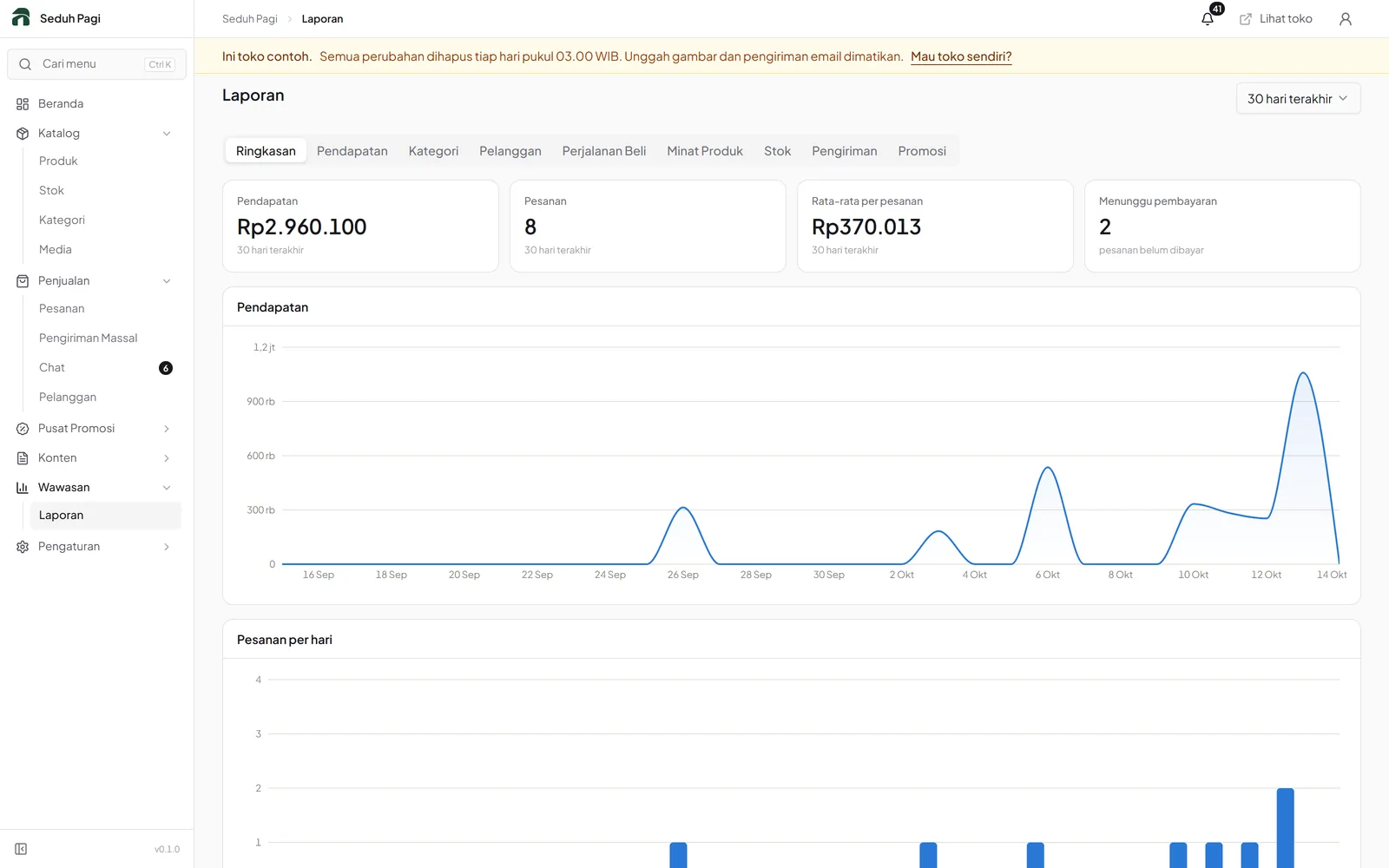Click the Lihat toko external-link icon
The height and width of the screenshot is (868, 1389).
[x=1246, y=19]
